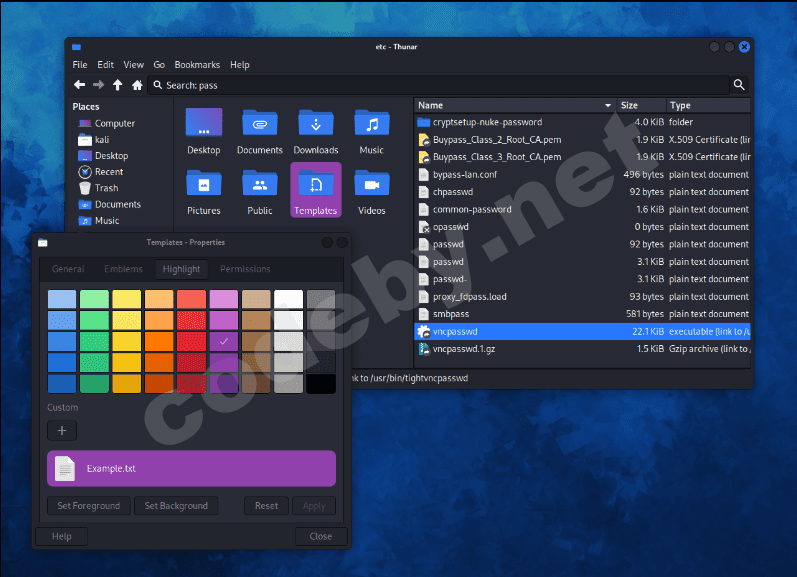
Task: Open the Bookmarks menu
Action: [x=197, y=65]
